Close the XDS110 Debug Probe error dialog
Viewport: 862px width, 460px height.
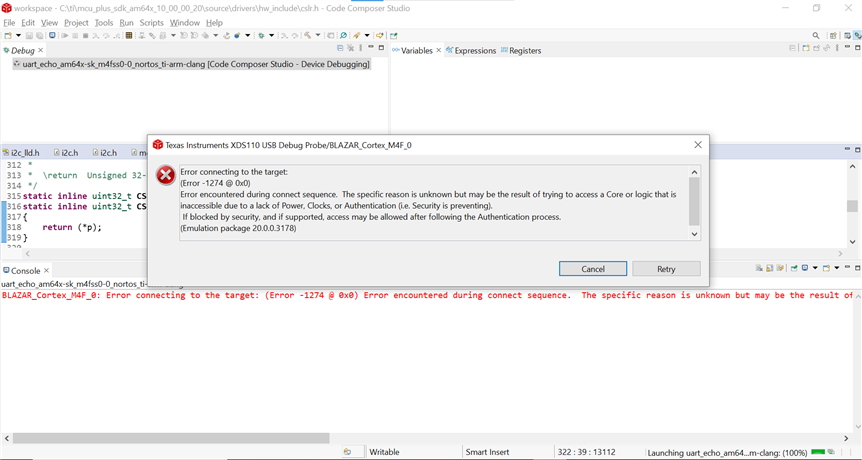coord(698,145)
